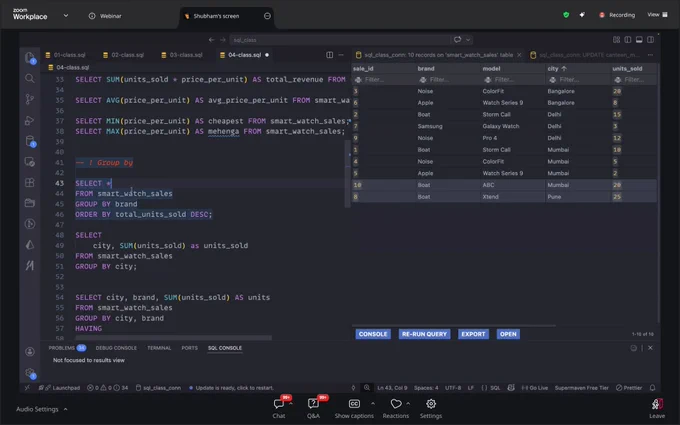Open the Explorer icon in activity bar
The image size is (680, 425).
(x=29, y=57)
